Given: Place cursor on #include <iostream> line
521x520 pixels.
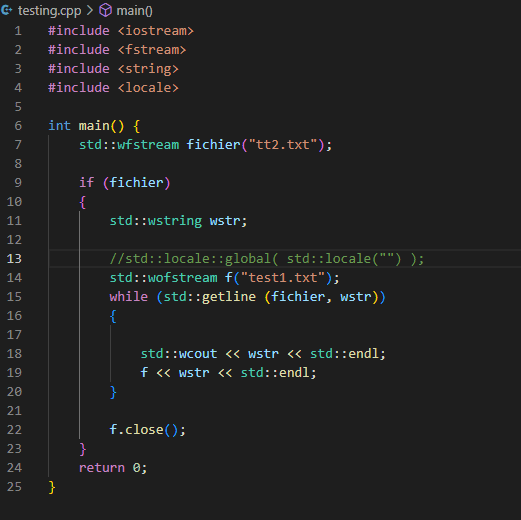Looking at the screenshot, I should pyautogui.click(x=121, y=31).
